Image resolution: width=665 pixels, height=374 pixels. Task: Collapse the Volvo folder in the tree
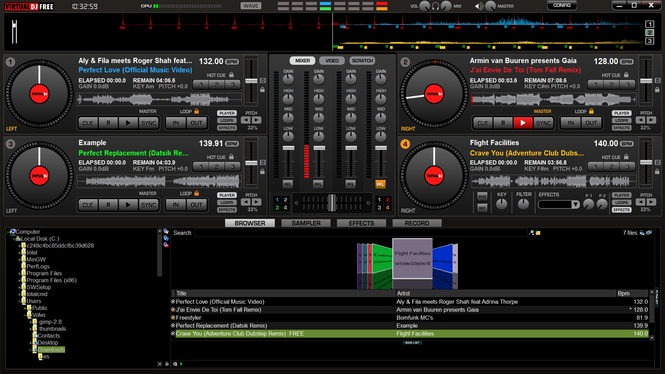[x=25, y=315]
